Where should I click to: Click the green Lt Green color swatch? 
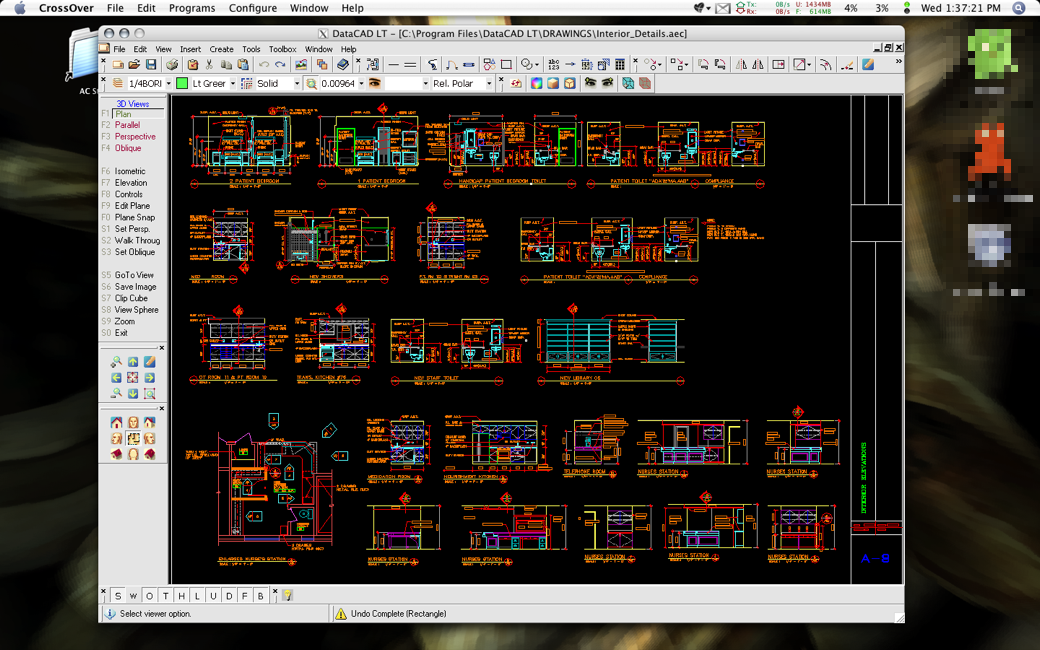click(182, 84)
